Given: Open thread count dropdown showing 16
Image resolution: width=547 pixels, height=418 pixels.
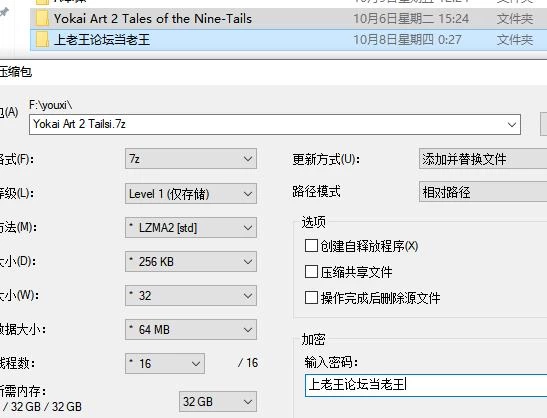Looking at the screenshot, I should point(165,364).
